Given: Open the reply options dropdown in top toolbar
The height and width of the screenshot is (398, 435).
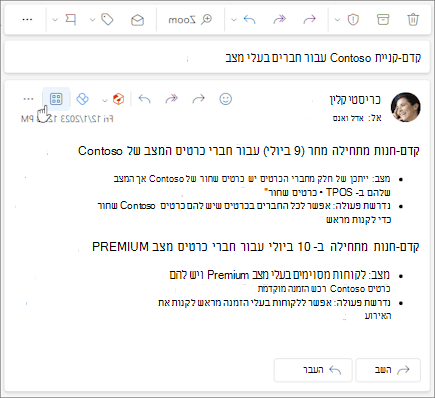Looking at the screenshot, I should tap(234, 20).
